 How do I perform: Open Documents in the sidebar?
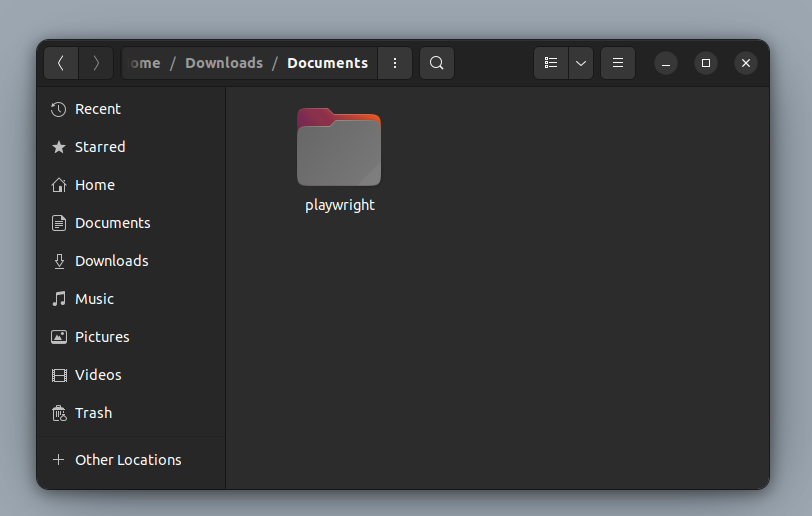[132, 223]
